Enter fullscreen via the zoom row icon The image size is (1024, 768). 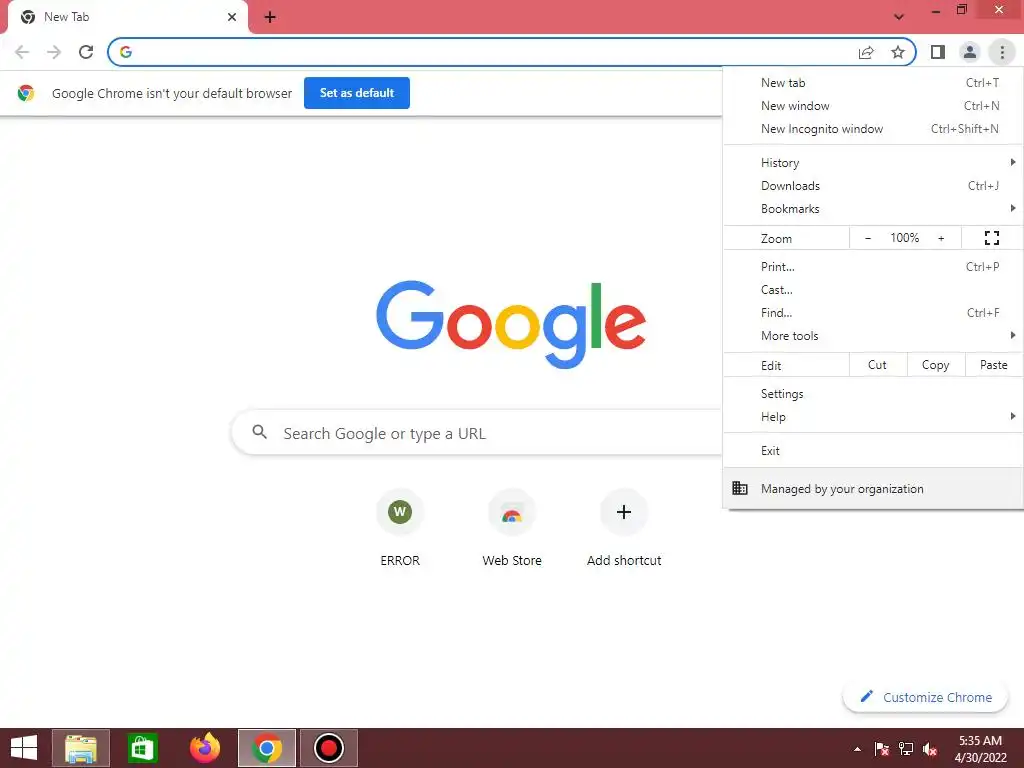click(992, 238)
